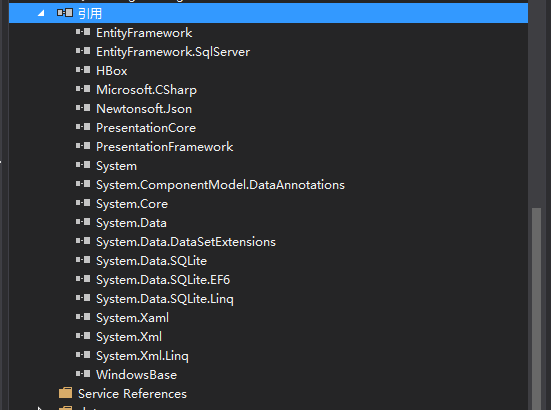
Task: Click the System.Data.SQLite reference icon
Action: pyautogui.click(x=83, y=260)
